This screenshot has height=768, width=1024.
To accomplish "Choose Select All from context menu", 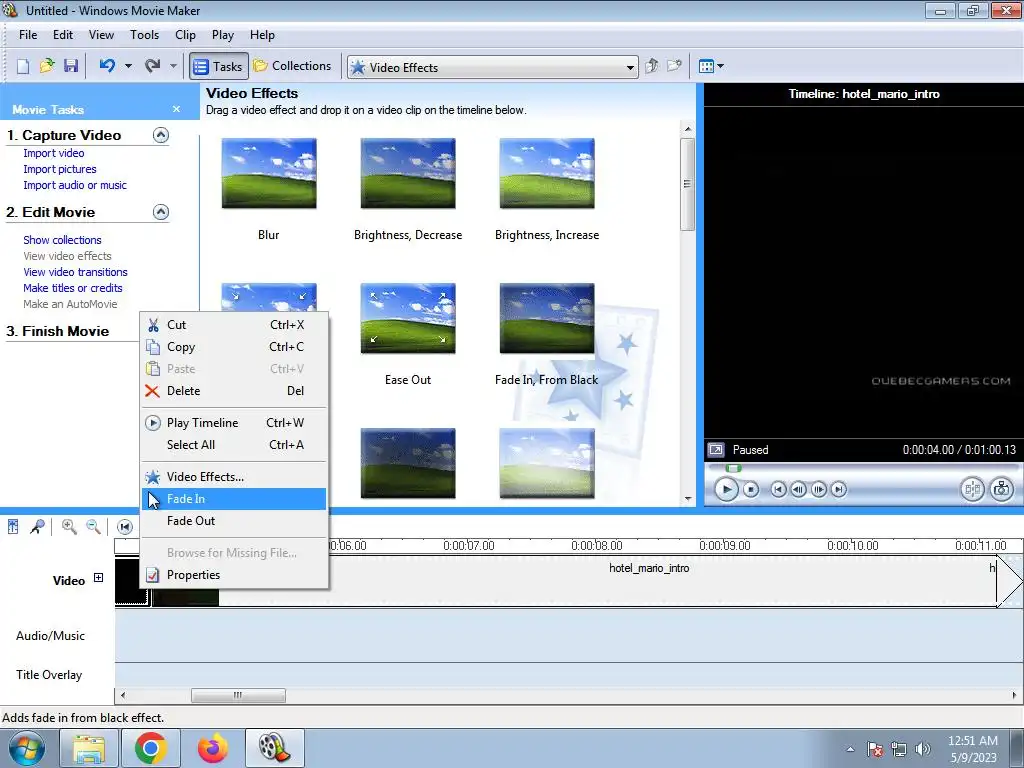I will click(x=234, y=445).
